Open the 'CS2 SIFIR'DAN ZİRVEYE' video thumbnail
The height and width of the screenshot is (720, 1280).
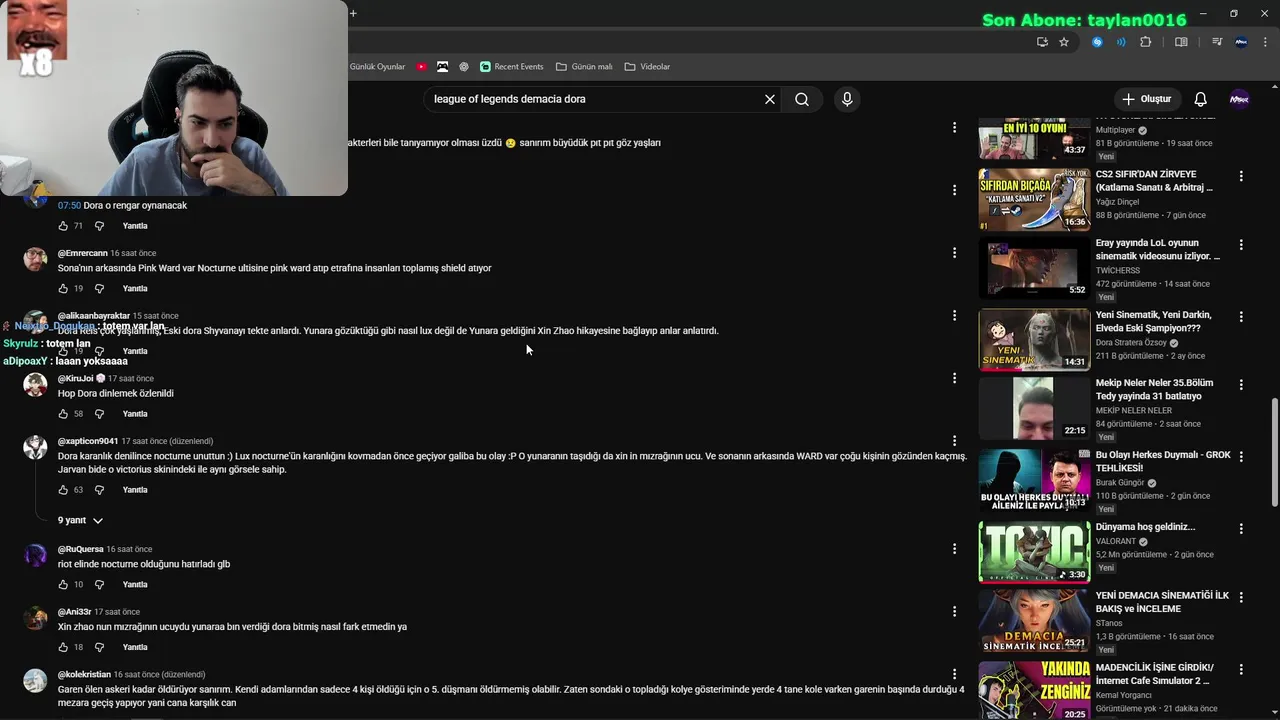1034,199
